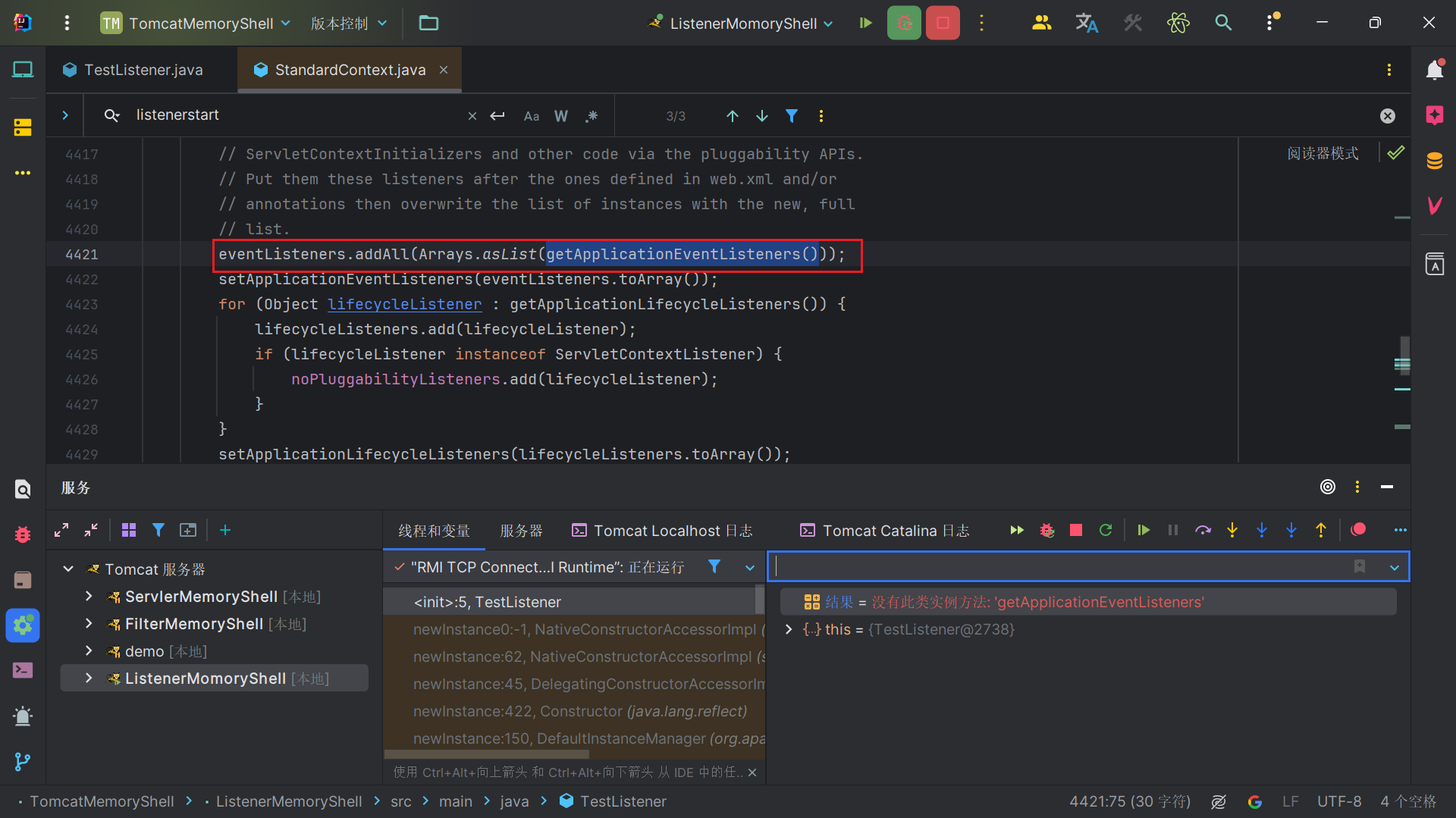Click the atom-shaped plugin icon

(x=1178, y=23)
